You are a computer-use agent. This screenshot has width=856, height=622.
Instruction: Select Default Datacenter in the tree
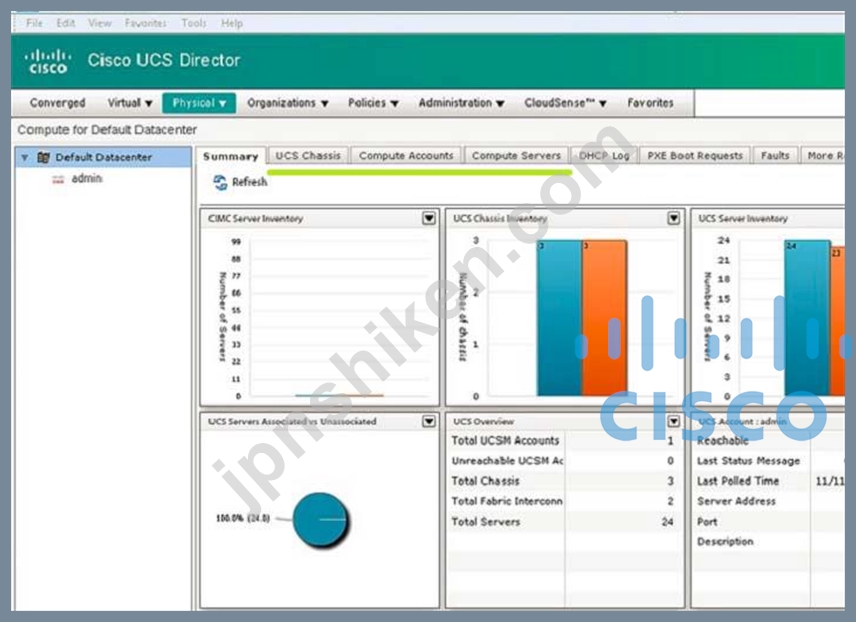(x=103, y=157)
